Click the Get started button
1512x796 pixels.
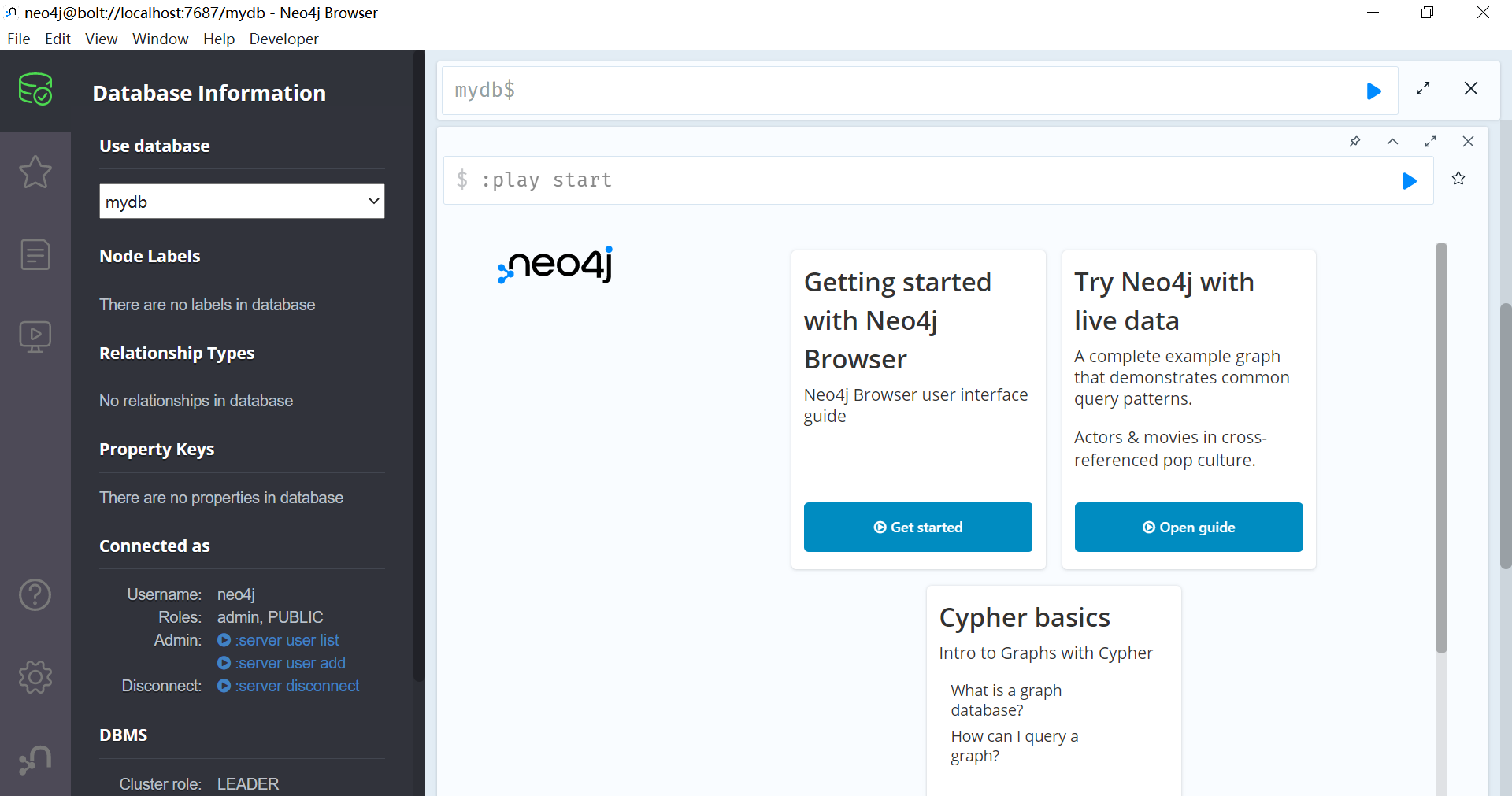[x=918, y=527]
